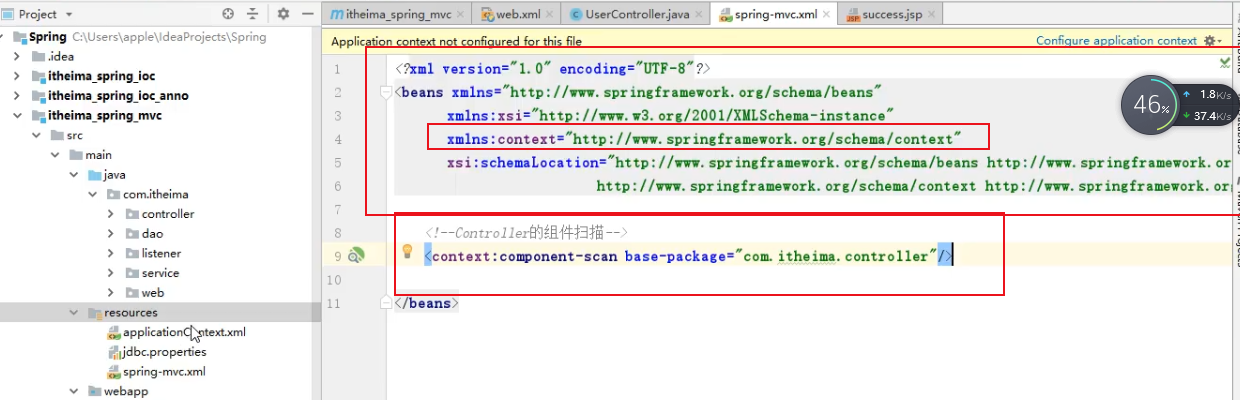The width and height of the screenshot is (1240, 400).
Task: Open the gear dropdown beside Configure application context
Action: coord(1213,41)
